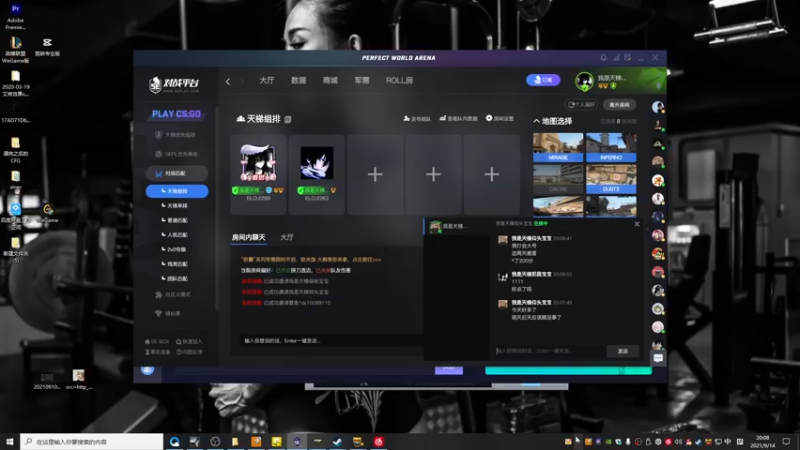Click the middle empty plus team slot
800x450 pixels.
click(433, 174)
